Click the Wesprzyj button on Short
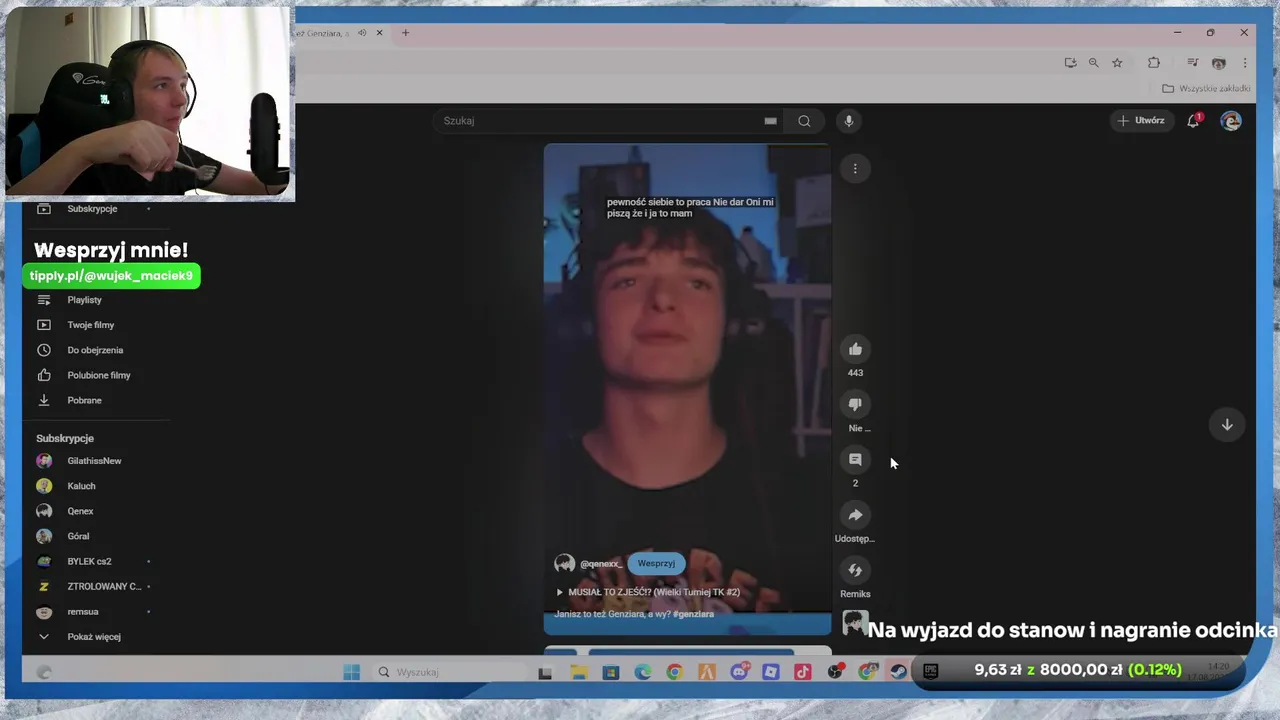The width and height of the screenshot is (1280, 720). 656,563
